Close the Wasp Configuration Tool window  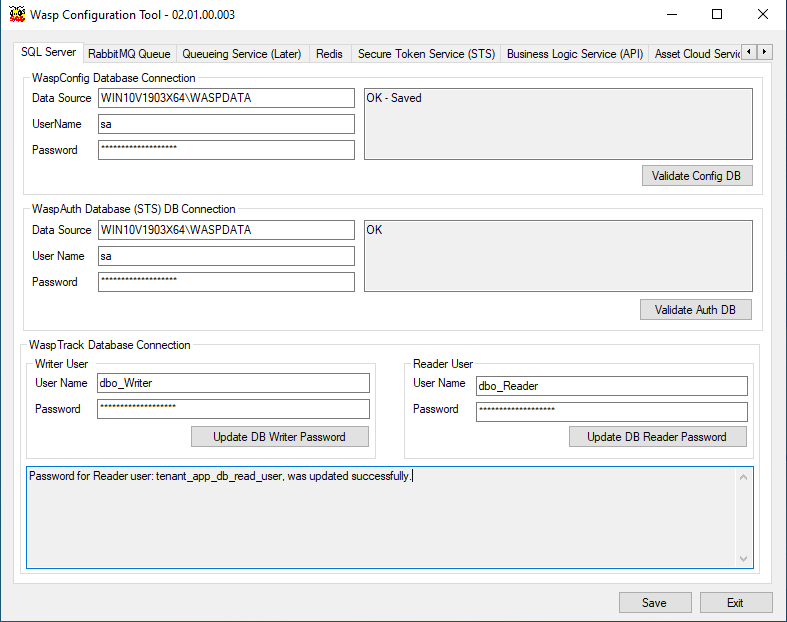click(x=762, y=14)
